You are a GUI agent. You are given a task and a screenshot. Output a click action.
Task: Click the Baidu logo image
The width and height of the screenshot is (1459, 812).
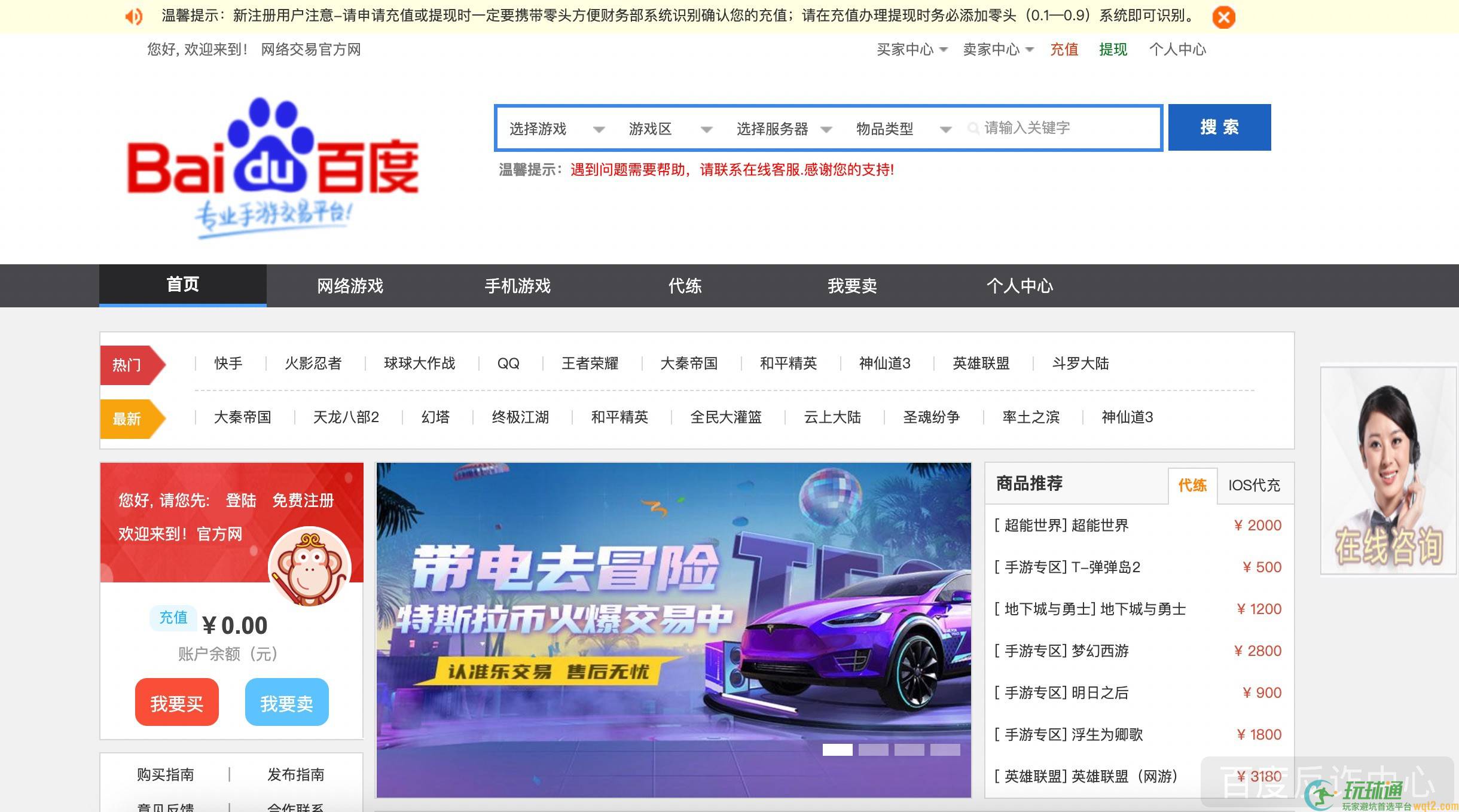272,168
